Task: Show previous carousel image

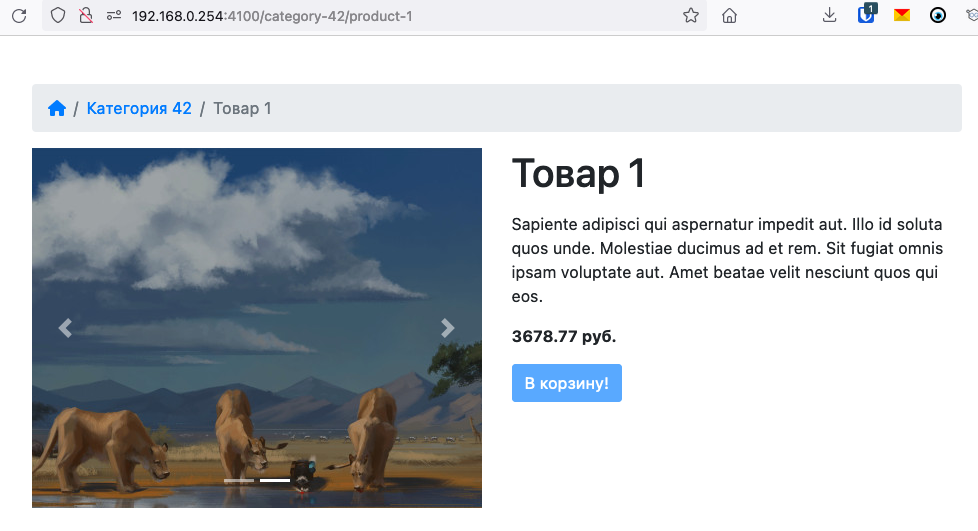Action: (x=65, y=328)
